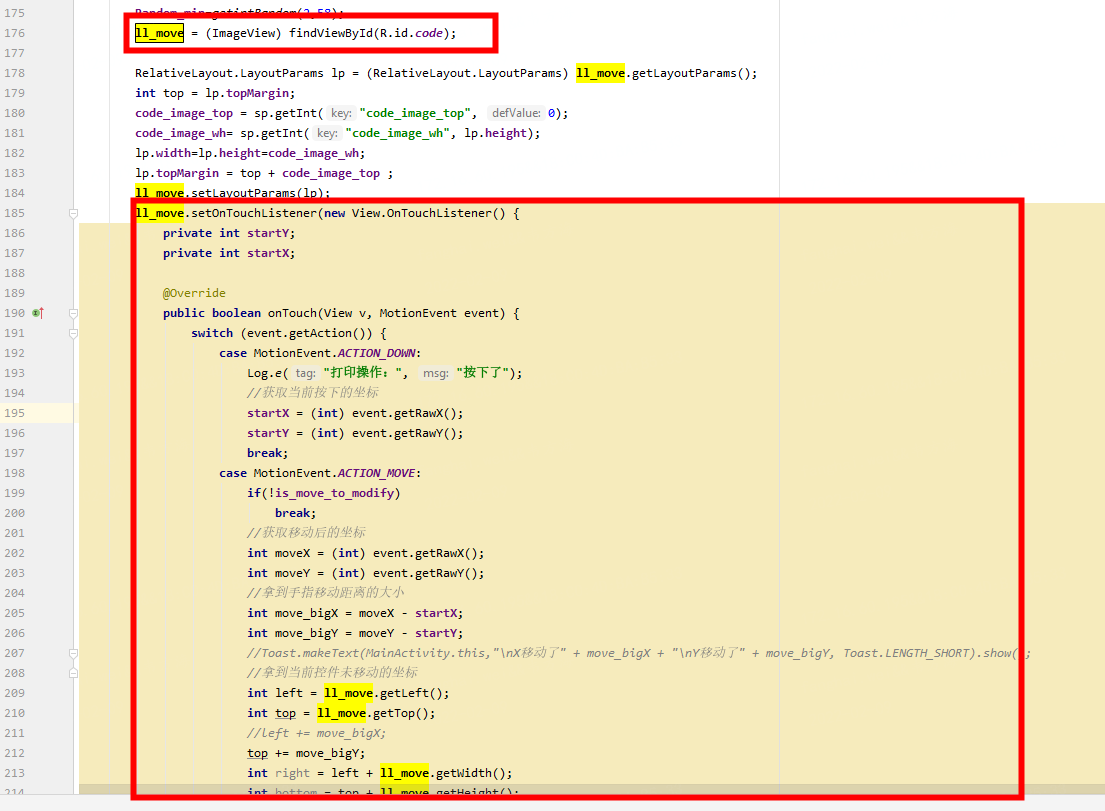Screen dimensions: 1105x811
Task: Click the editor scrollbar on the right edge
Action: coord(1099,400)
